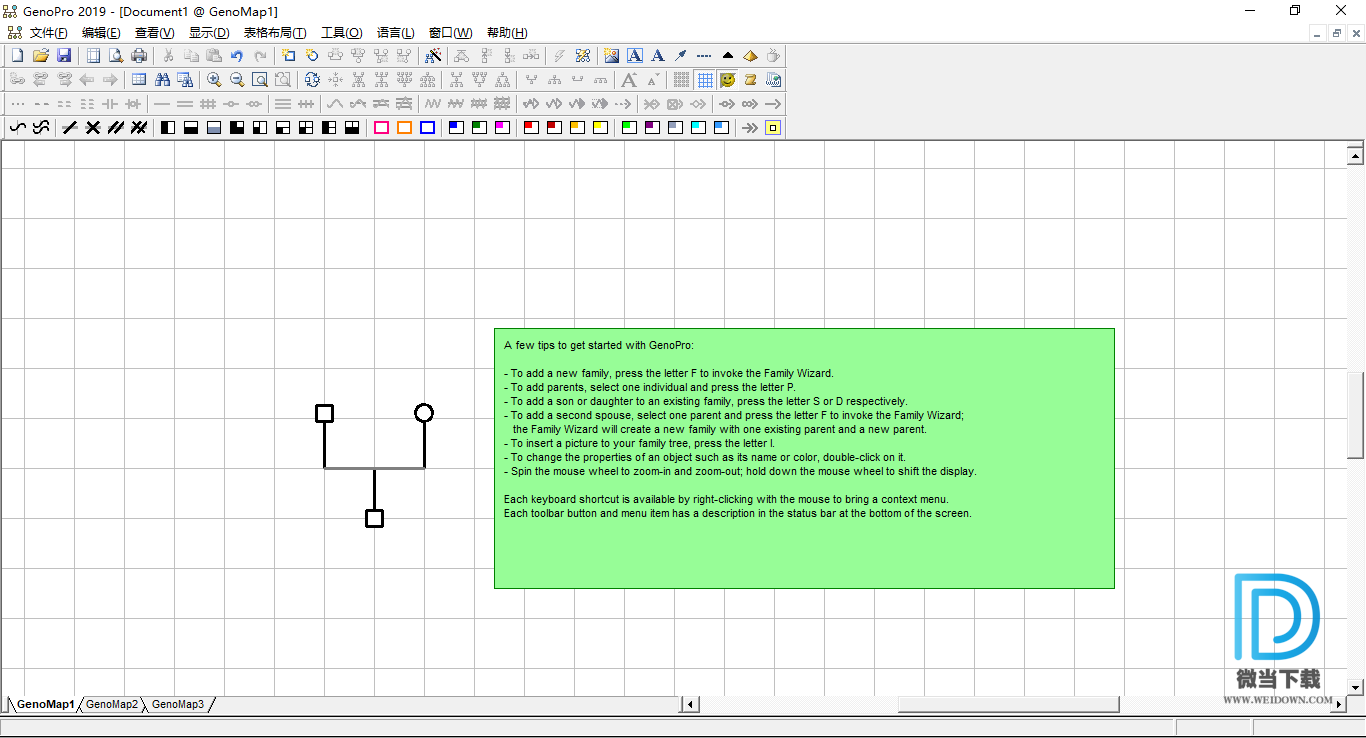Create a new document with the blank page icon
Viewport: 1366px width, 738px height.
[17, 56]
